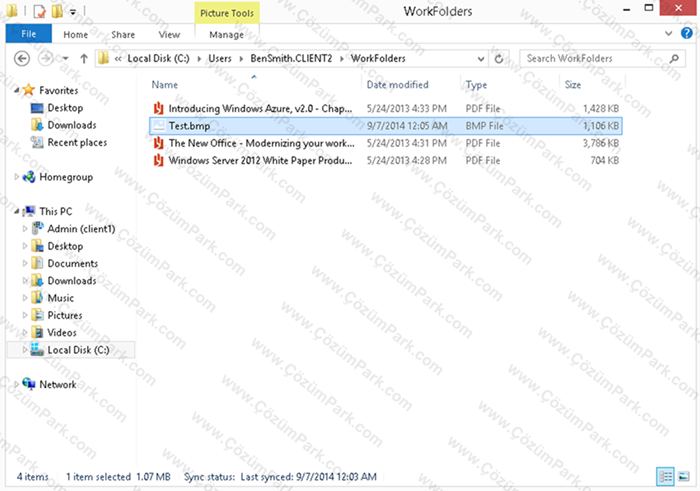
Task: Click the New Folder quick access icon
Action: coord(57,11)
